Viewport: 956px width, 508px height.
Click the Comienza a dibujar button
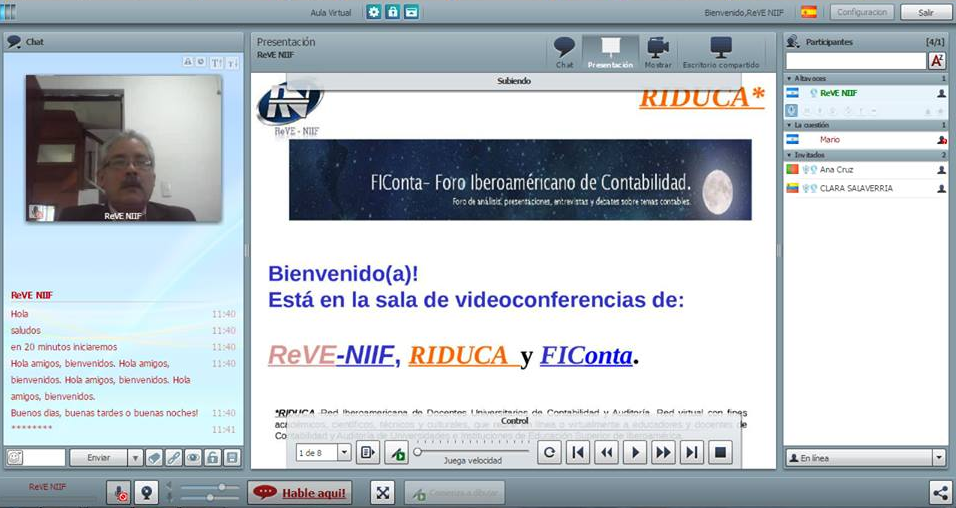point(454,493)
